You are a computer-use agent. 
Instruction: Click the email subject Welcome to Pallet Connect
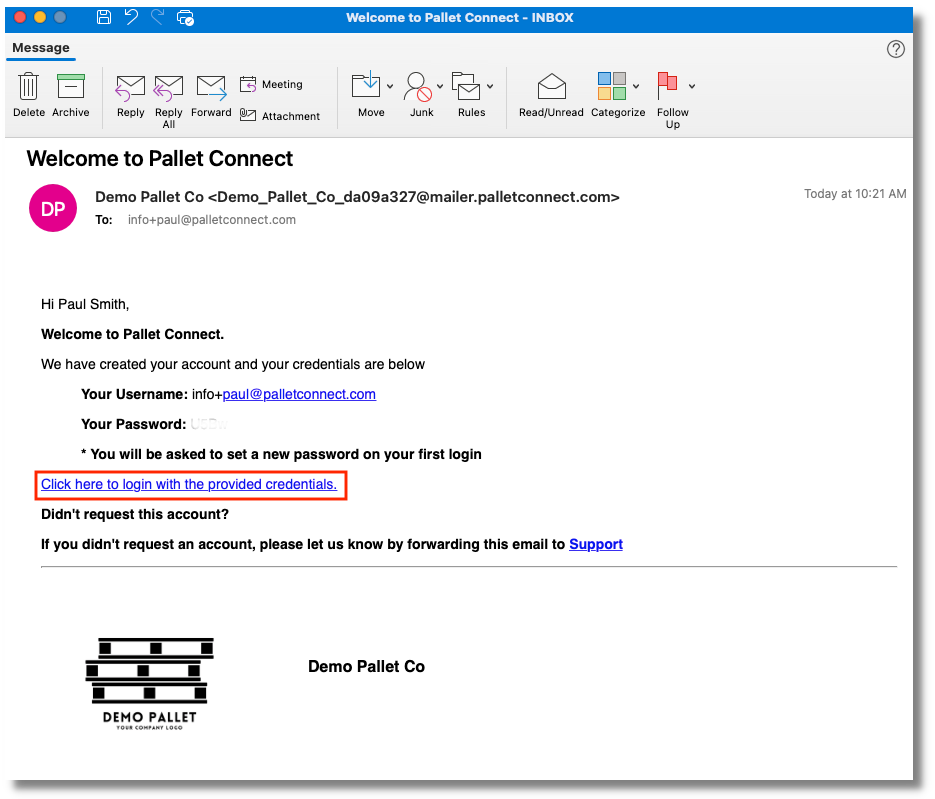click(x=160, y=159)
